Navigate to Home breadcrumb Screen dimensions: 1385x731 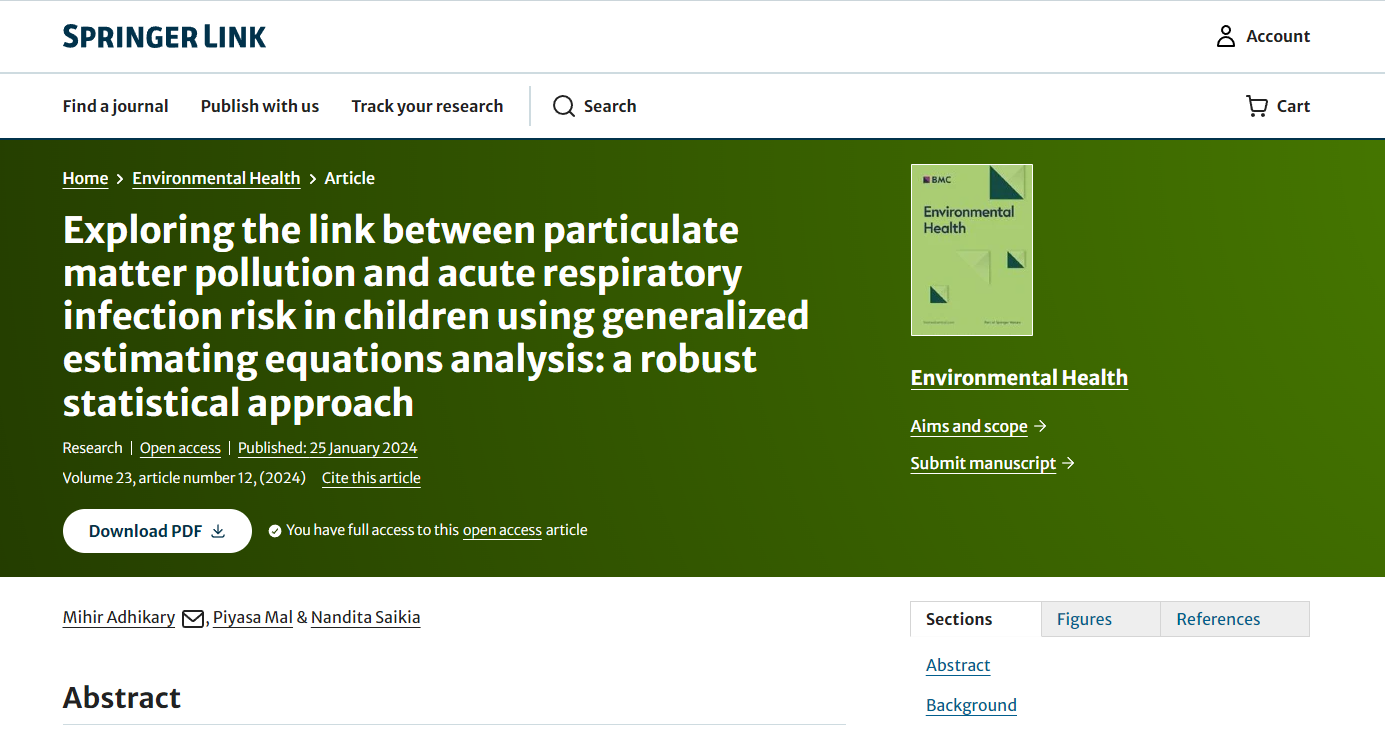pyautogui.click(x=85, y=178)
